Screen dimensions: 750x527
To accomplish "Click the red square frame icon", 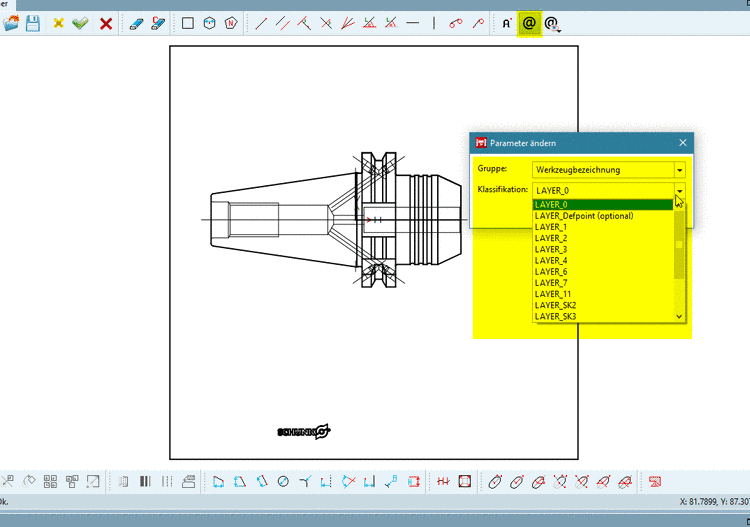I will (x=464, y=482).
